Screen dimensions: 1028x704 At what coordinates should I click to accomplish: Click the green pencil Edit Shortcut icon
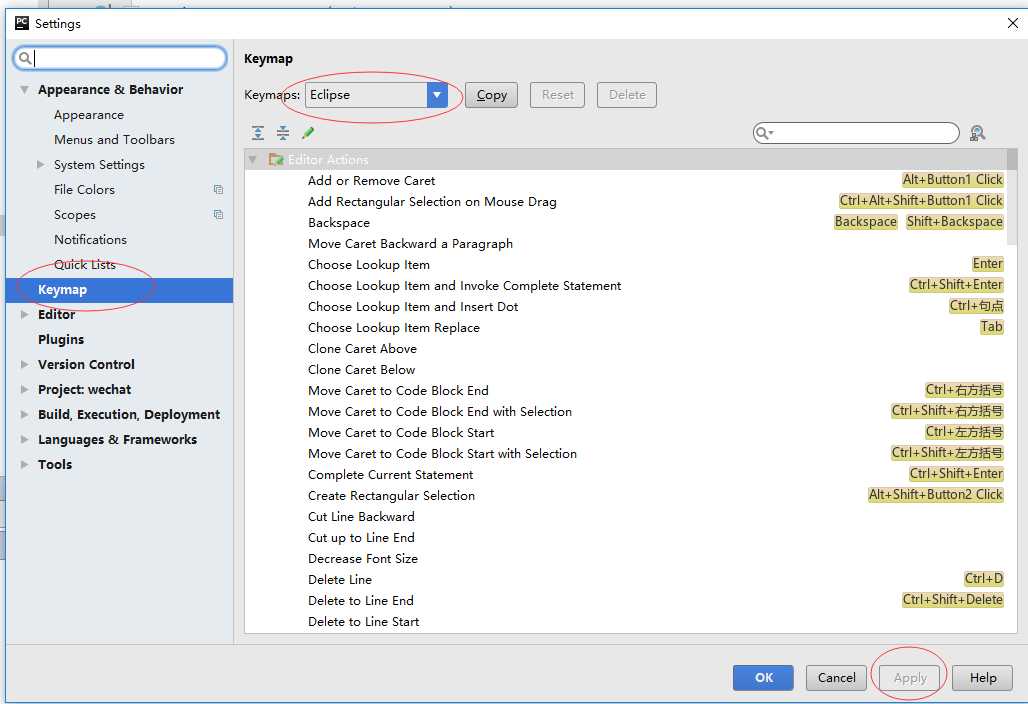[x=307, y=133]
